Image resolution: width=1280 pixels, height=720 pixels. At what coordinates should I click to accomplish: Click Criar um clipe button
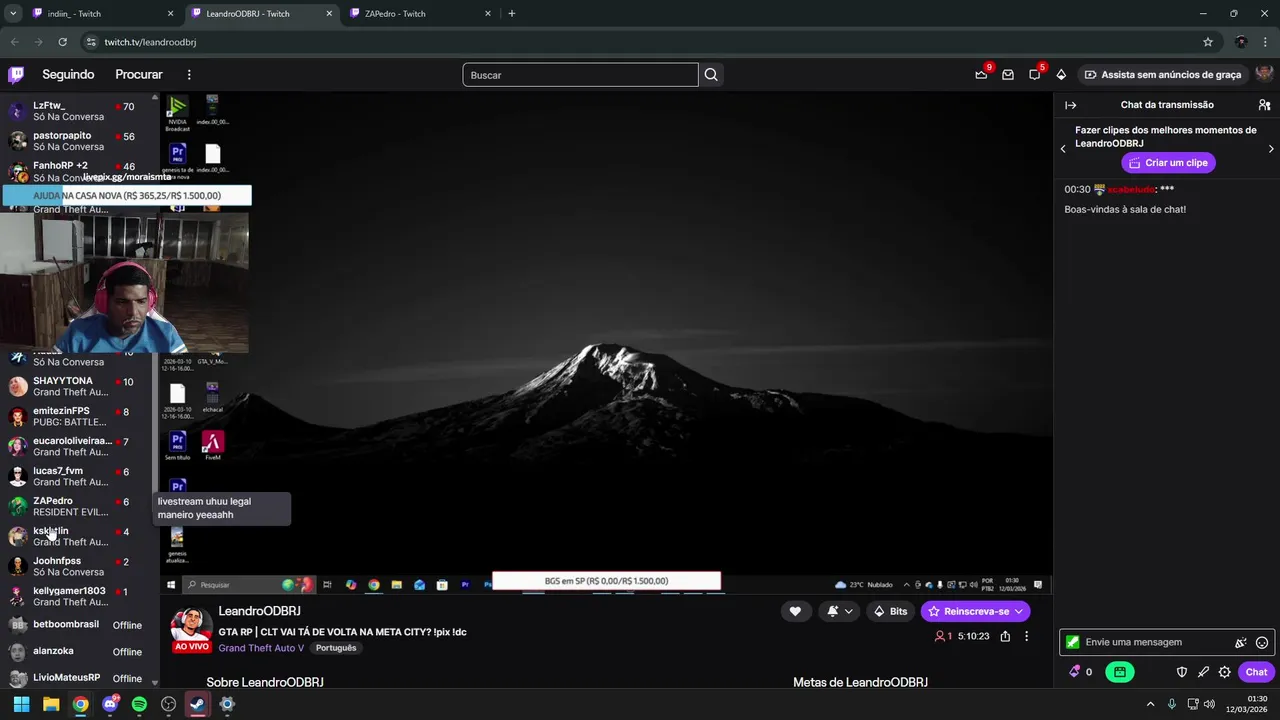click(x=1168, y=162)
